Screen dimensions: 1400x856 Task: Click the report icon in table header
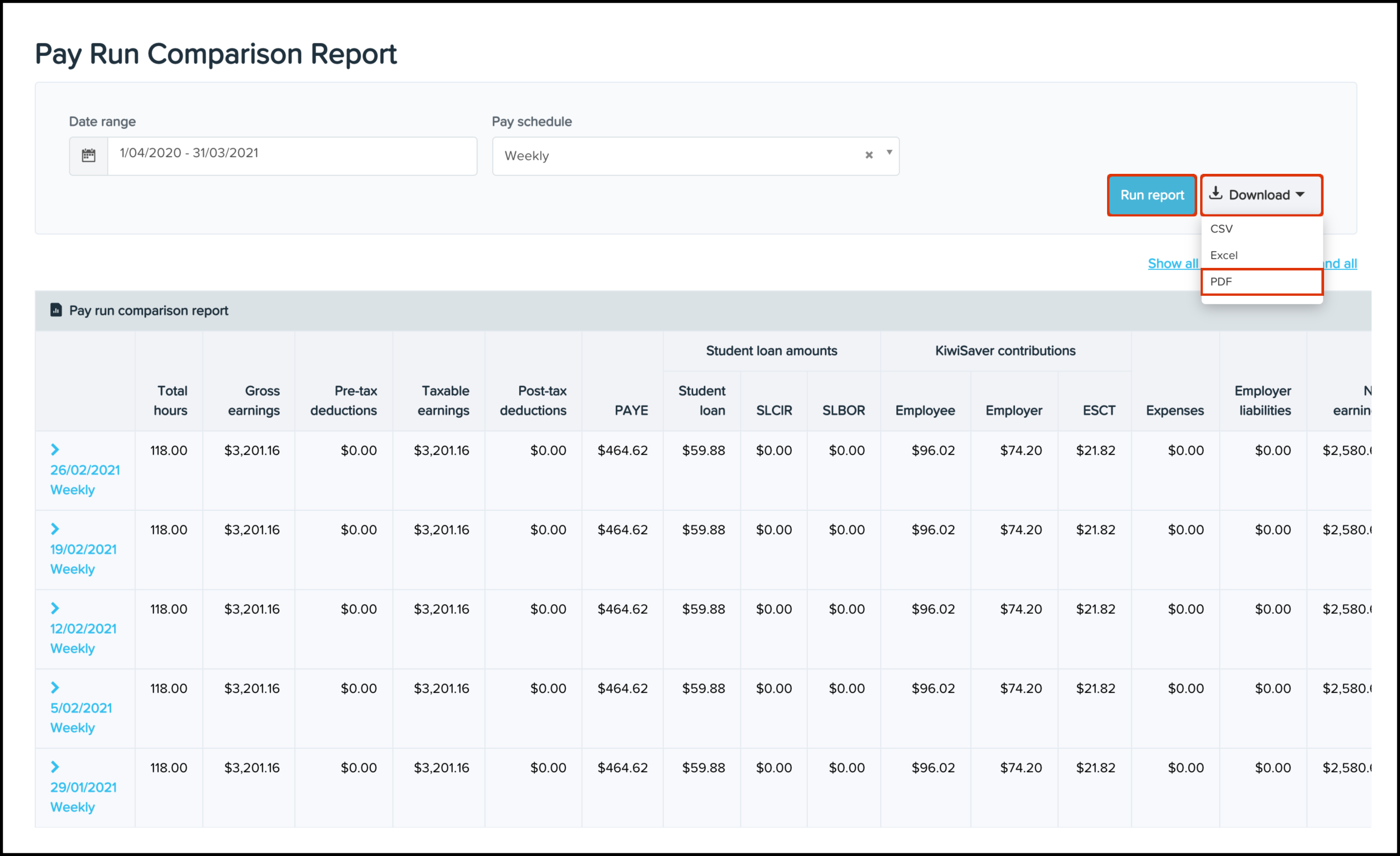[x=56, y=310]
